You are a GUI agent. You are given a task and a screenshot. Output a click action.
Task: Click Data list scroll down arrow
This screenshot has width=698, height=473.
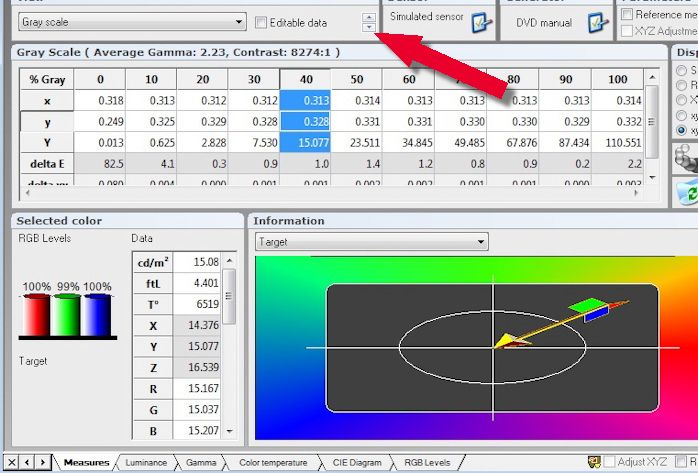229,431
